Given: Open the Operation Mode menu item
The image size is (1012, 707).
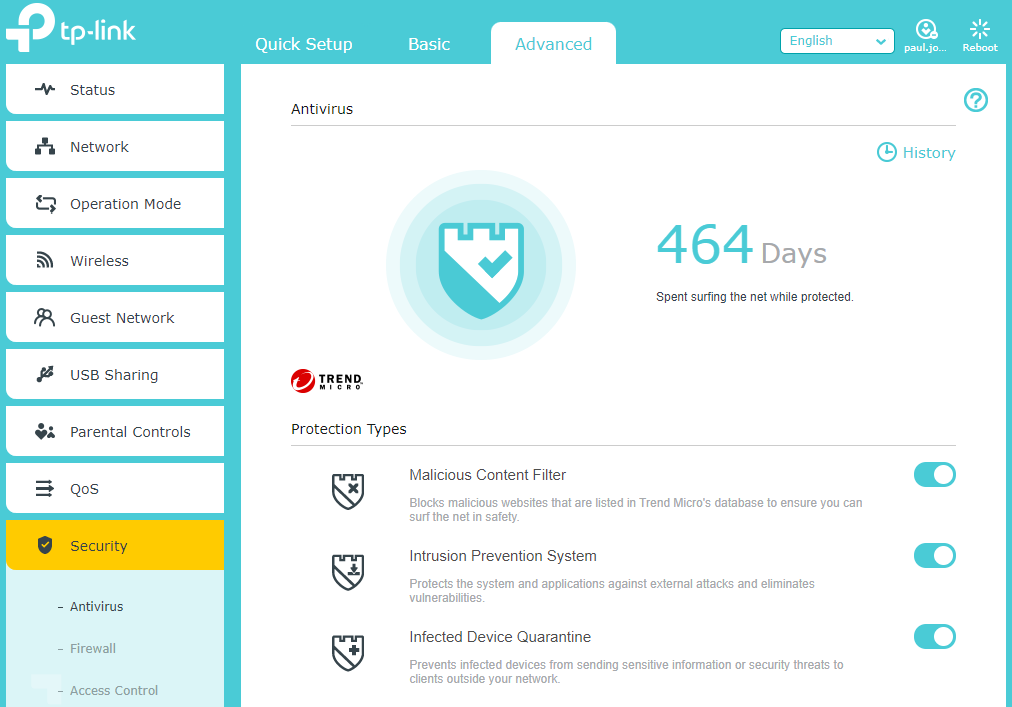Looking at the screenshot, I should pyautogui.click(x=115, y=203).
